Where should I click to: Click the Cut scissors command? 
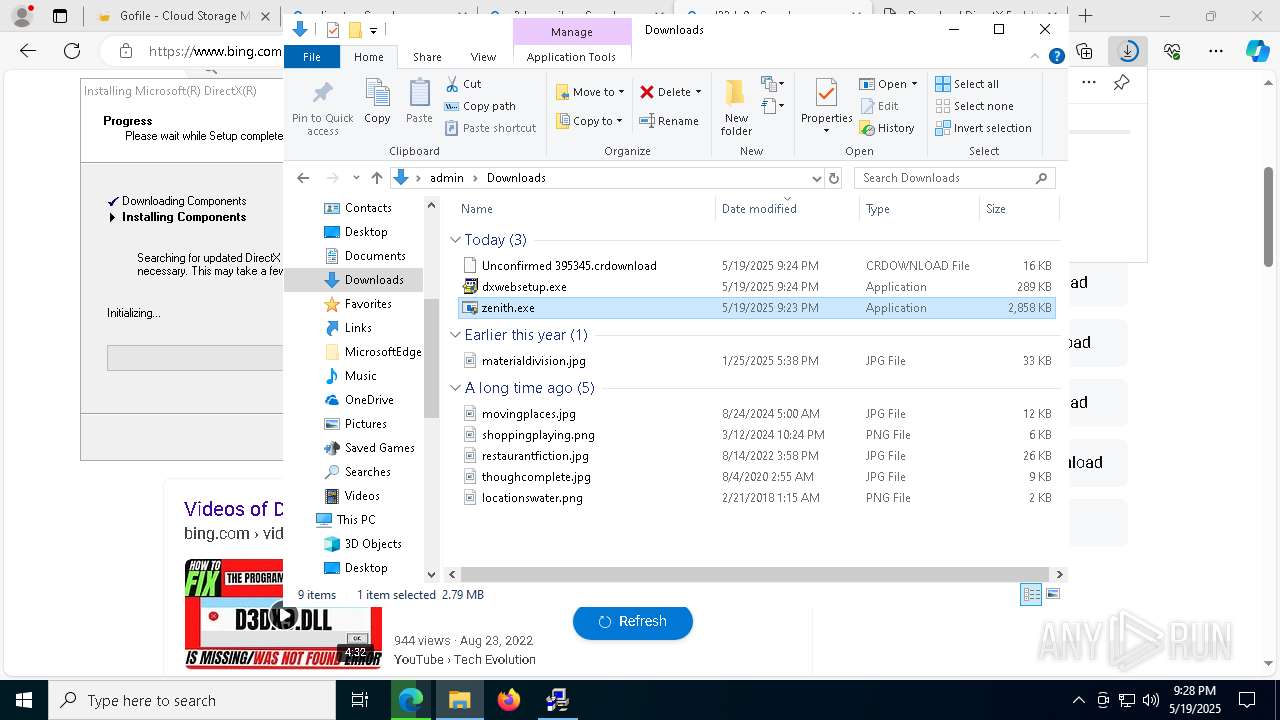point(463,84)
